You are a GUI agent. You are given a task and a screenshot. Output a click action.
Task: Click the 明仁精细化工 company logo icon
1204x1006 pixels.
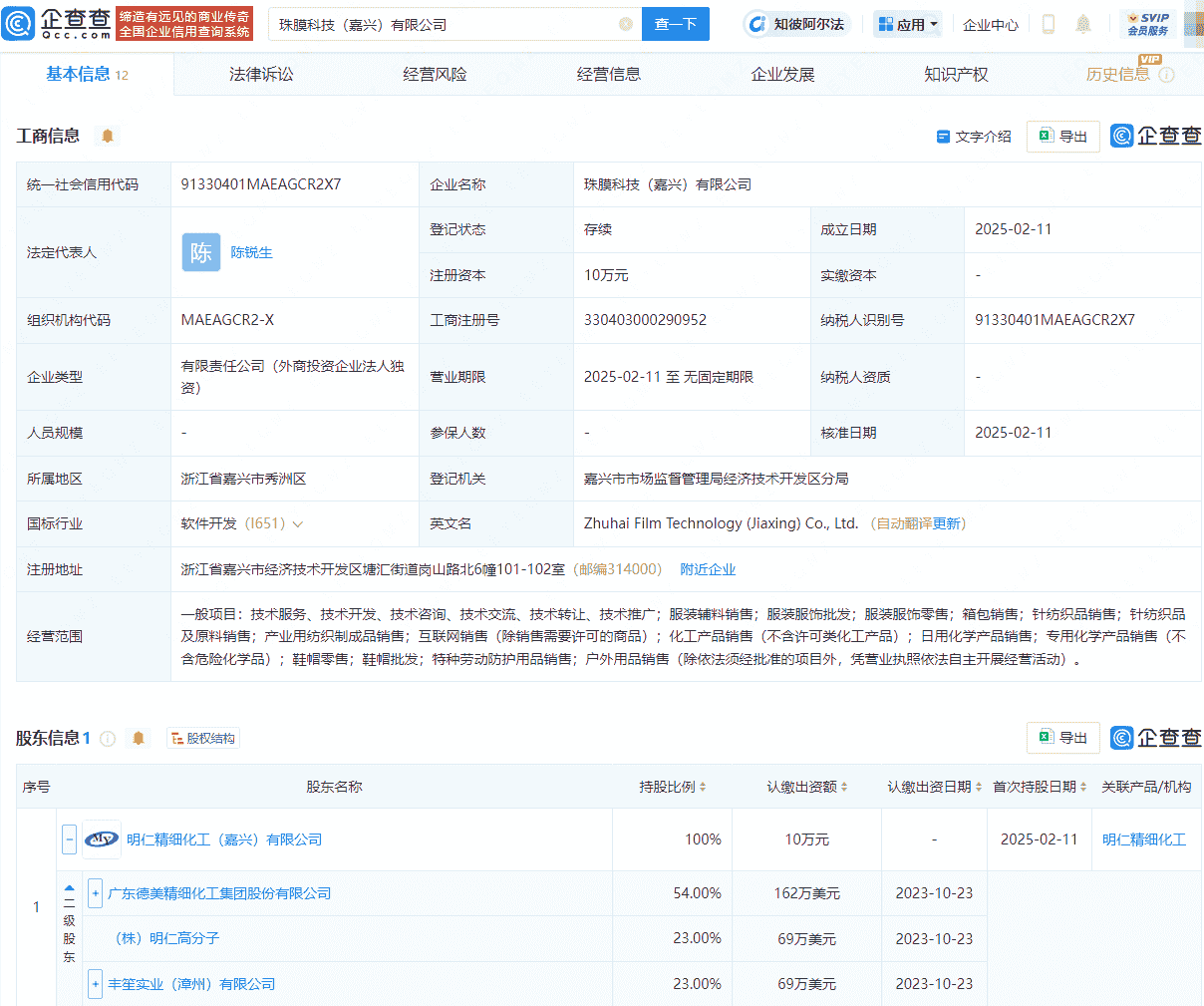(x=101, y=839)
